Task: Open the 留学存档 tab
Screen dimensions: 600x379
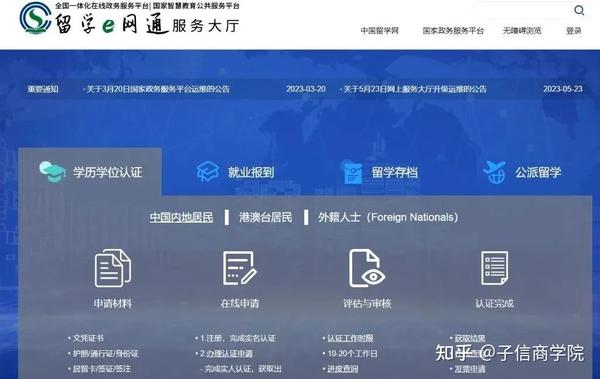Action: pos(379,173)
